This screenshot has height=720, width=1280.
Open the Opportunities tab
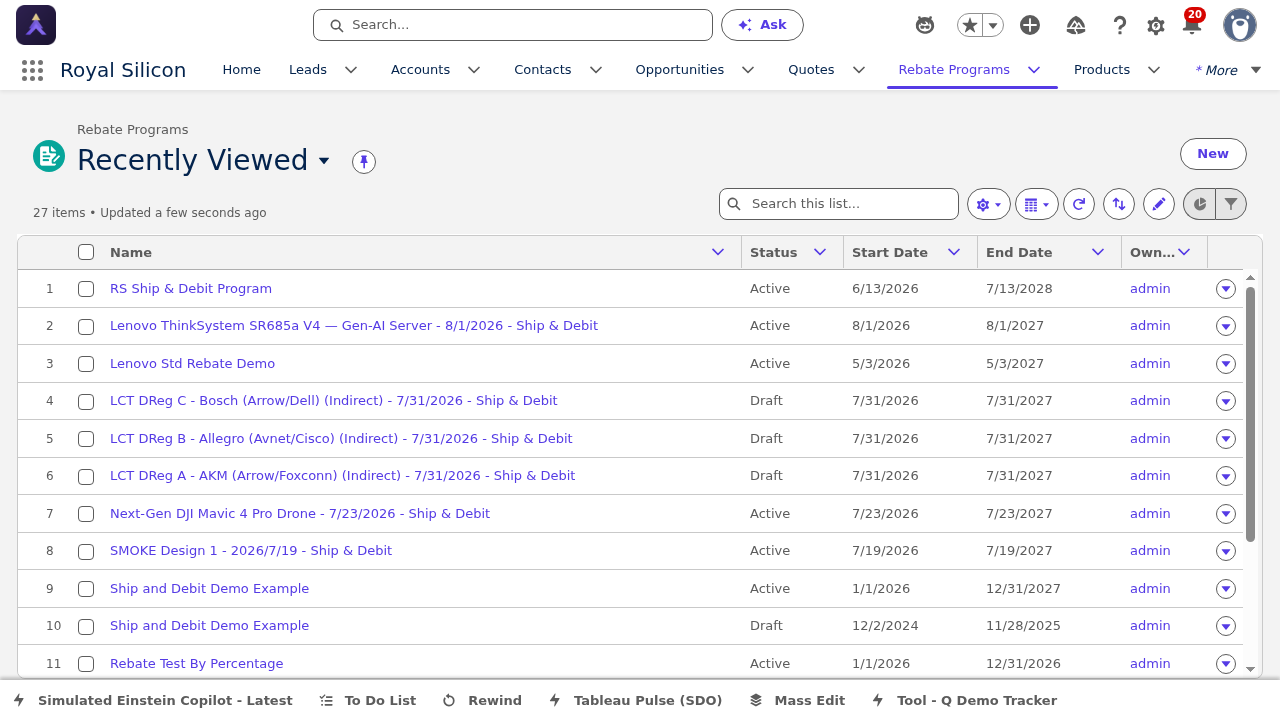click(679, 70)
